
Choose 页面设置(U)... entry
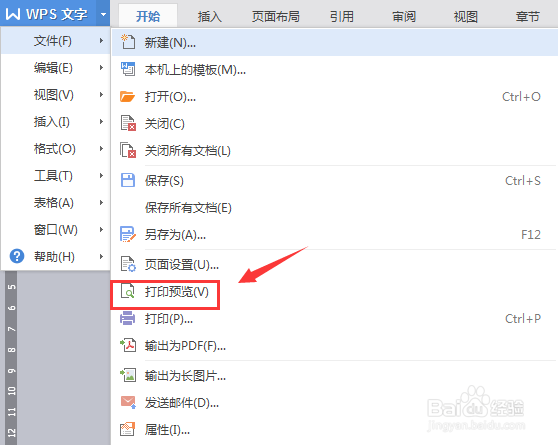[335, 265]
